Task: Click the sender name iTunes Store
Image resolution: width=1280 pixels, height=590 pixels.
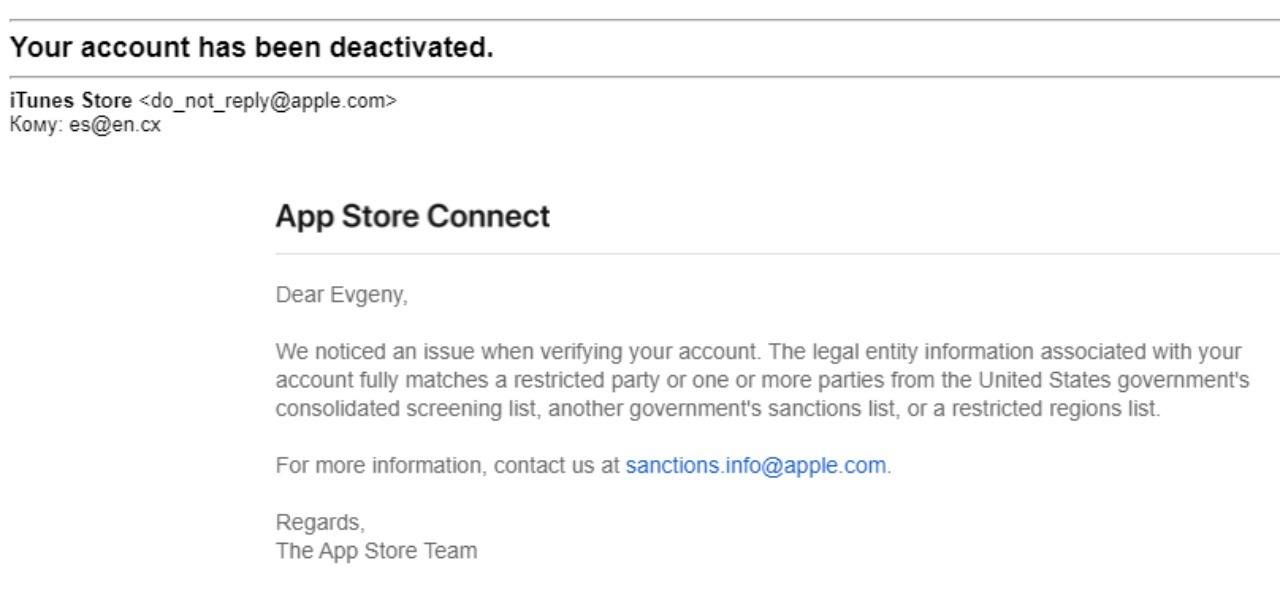Action: click(x=70, y=101)
